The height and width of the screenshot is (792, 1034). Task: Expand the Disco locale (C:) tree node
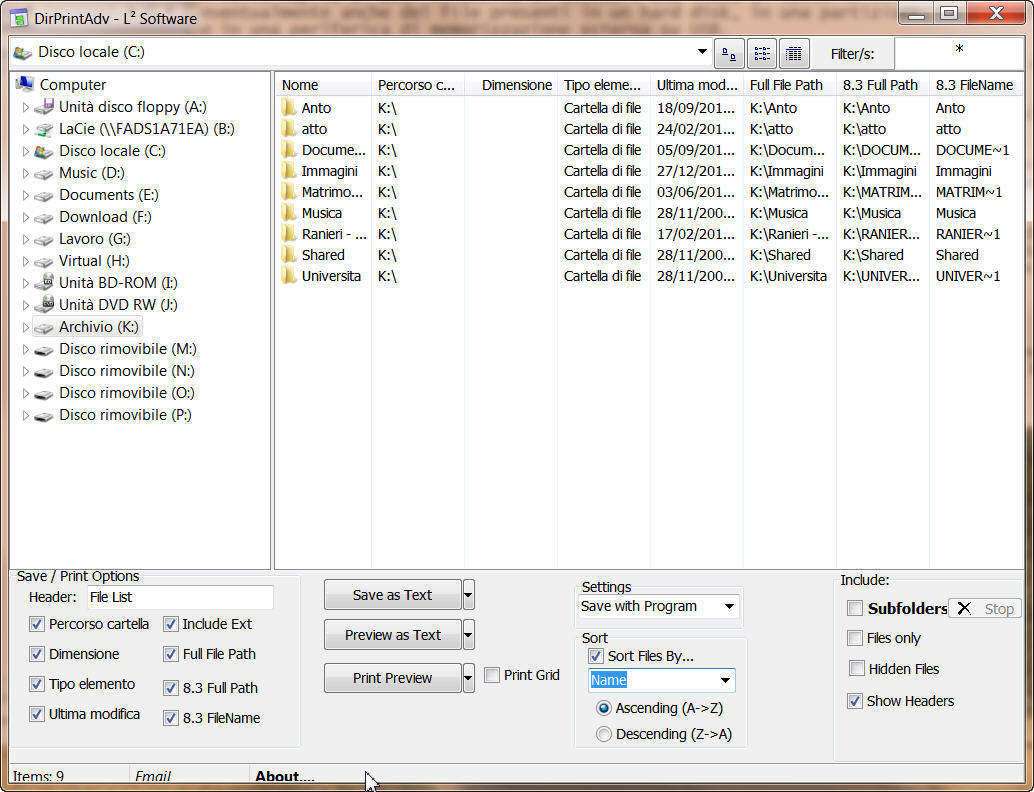[x=26, y=152]
